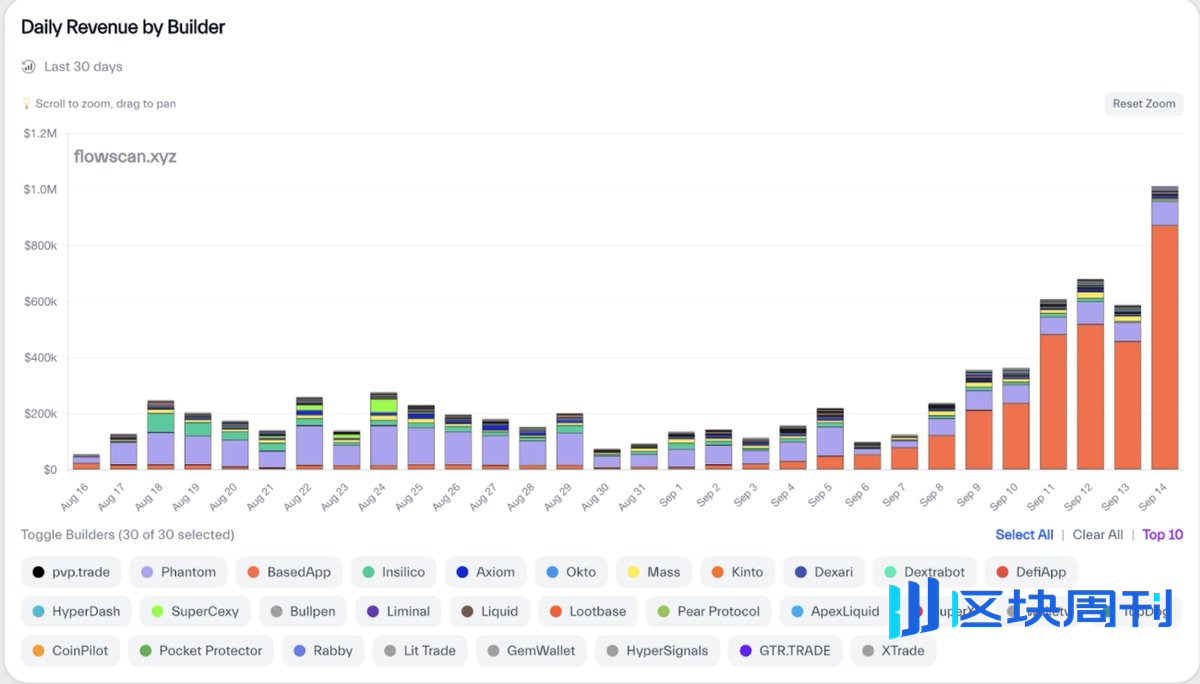Toggle the Liminal builder chip

398,611
